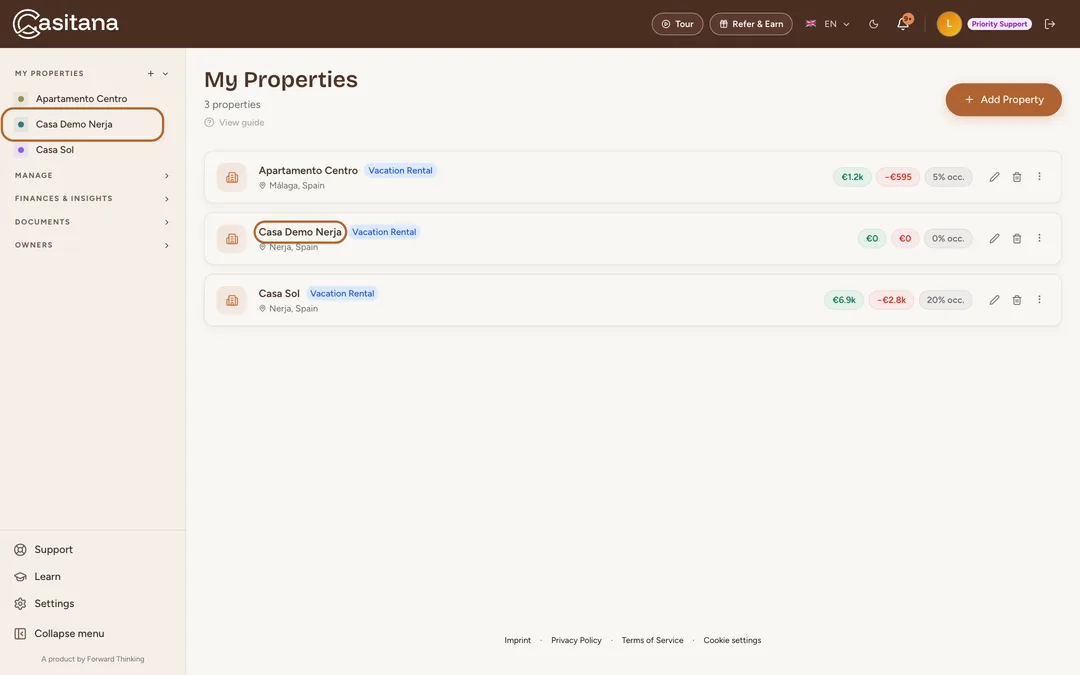Open more options for Casa Demo Nerja

1039,238
